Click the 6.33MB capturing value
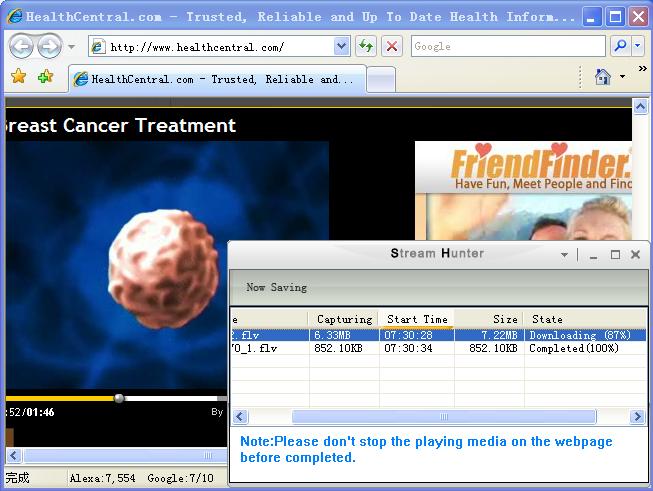 coord(332,335)
